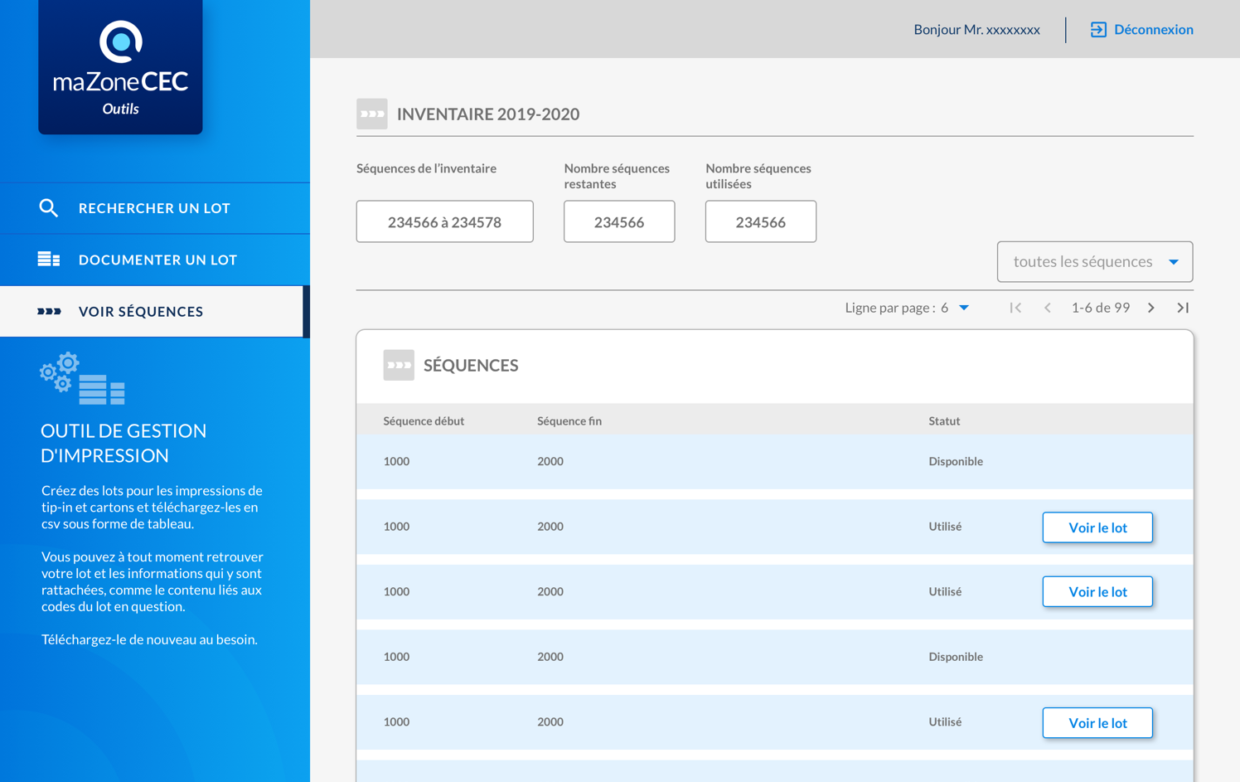The image size is (1240, 782).
Task: Select Voir séquences menu item
Action: pyautogui.click(x=155, y=311)
